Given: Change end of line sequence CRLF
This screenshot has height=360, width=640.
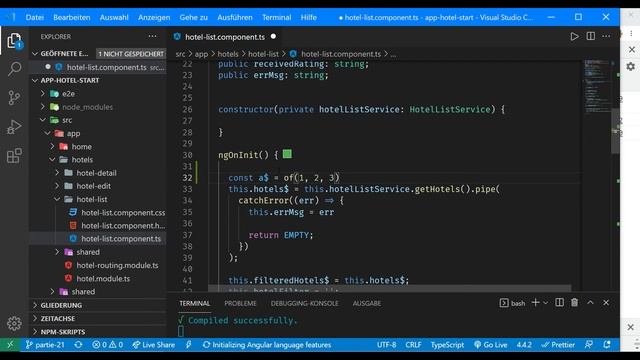Looking at the screenshot, I should click(x=413, y=344).
